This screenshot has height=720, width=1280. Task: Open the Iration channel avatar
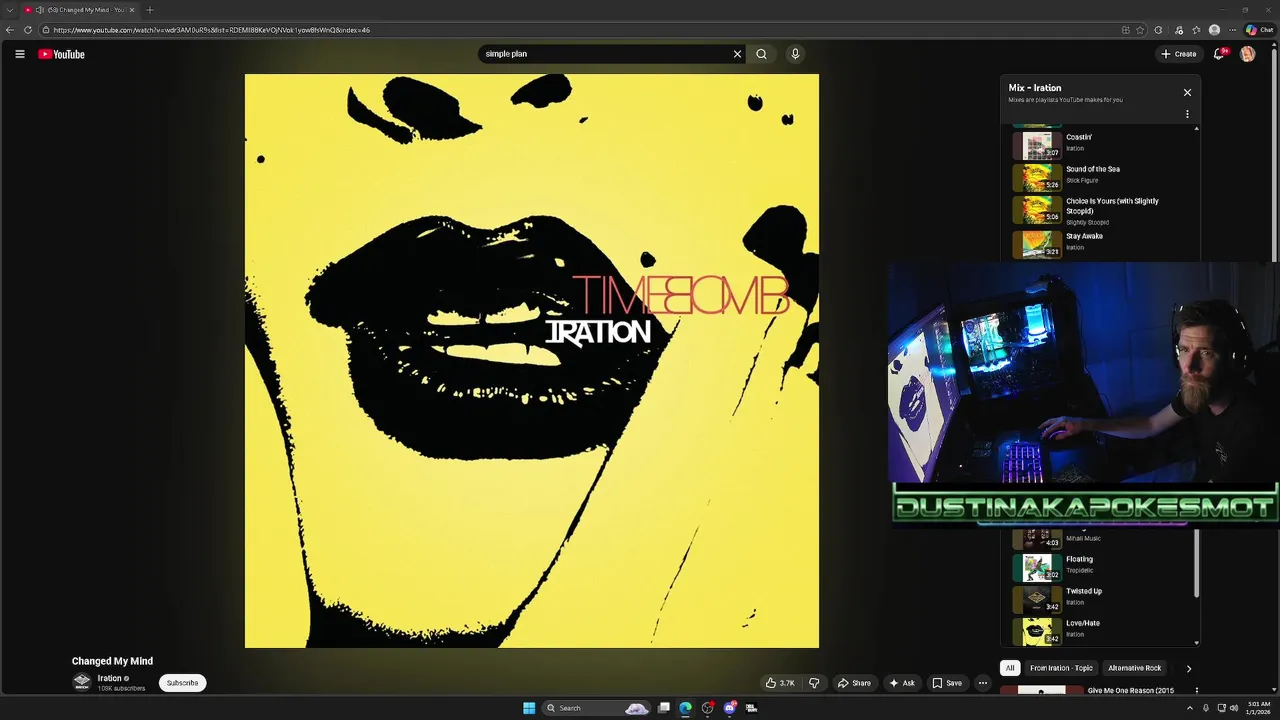[x=82, y=682]
